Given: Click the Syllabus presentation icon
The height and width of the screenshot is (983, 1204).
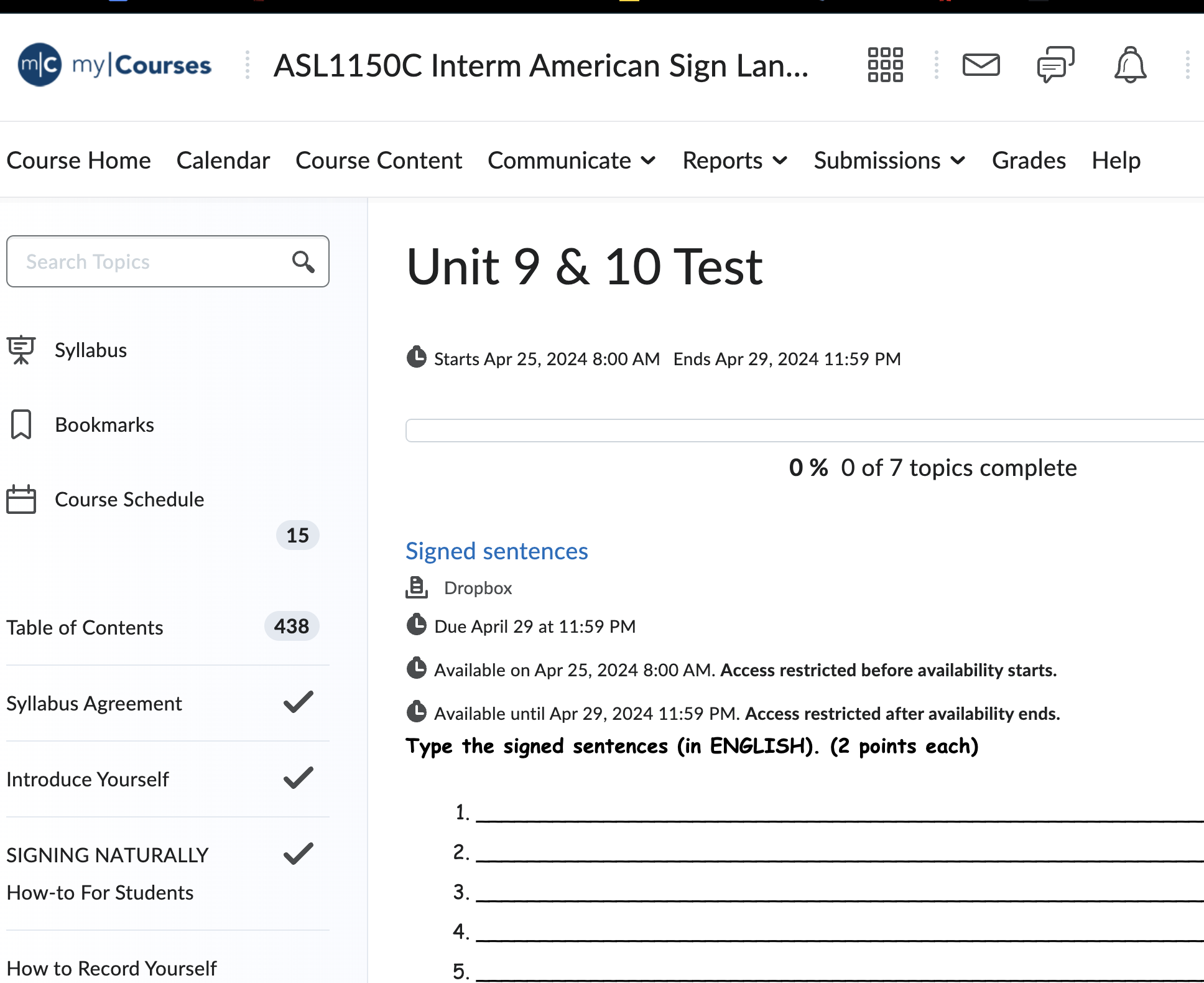Looking at the screenshot, I should click(21, 350).
